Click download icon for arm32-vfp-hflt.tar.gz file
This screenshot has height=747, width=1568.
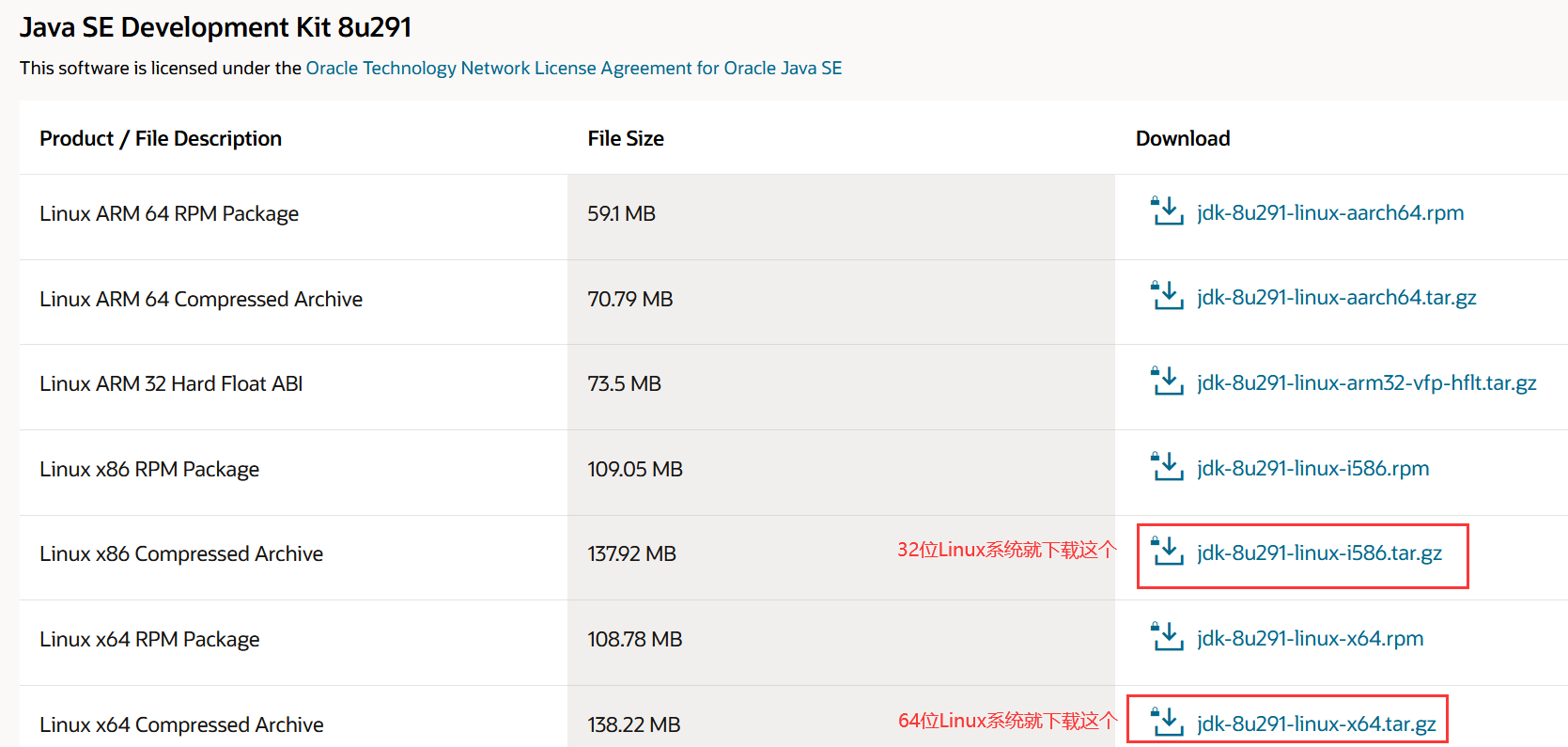click(1167, 381)
